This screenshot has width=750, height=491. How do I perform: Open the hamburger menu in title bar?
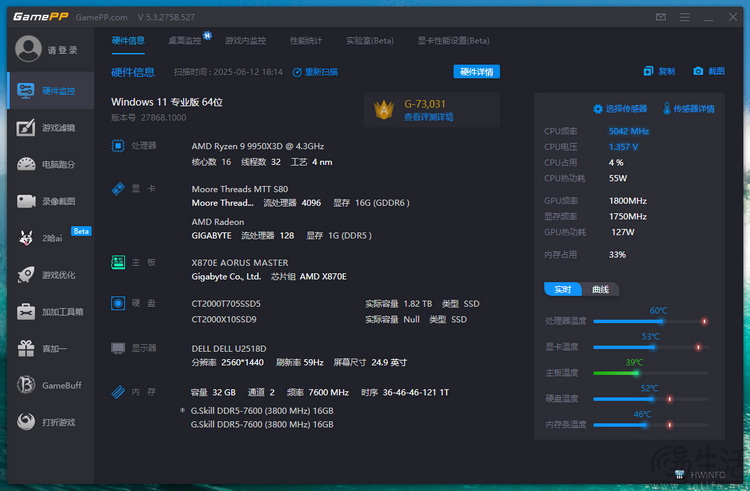[684, 17]
